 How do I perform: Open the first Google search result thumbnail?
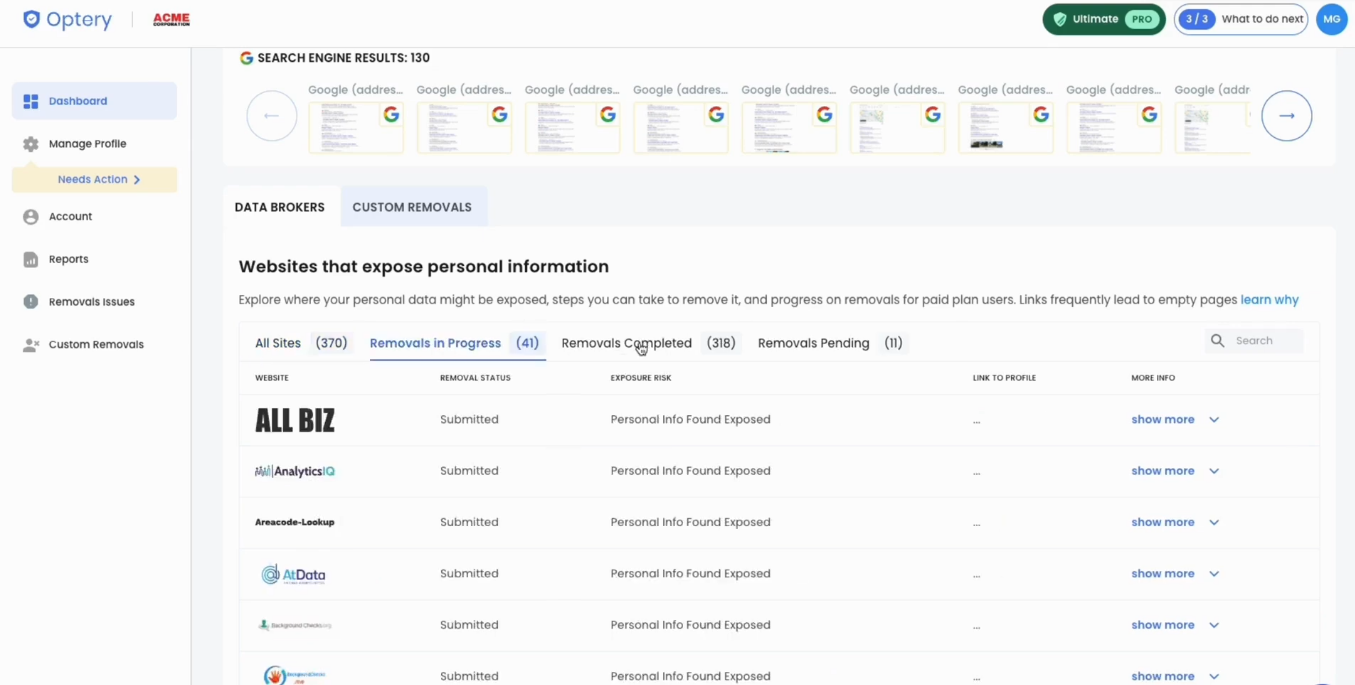[x=356, y=127]
